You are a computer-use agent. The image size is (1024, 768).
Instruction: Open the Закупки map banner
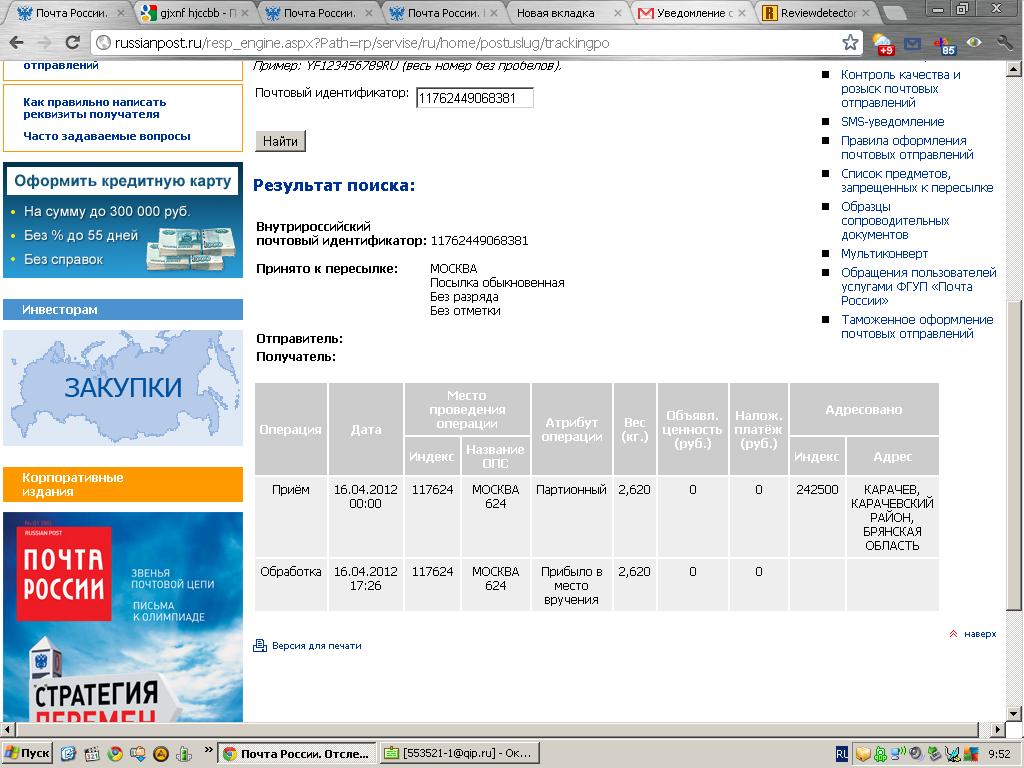point(123,387)
